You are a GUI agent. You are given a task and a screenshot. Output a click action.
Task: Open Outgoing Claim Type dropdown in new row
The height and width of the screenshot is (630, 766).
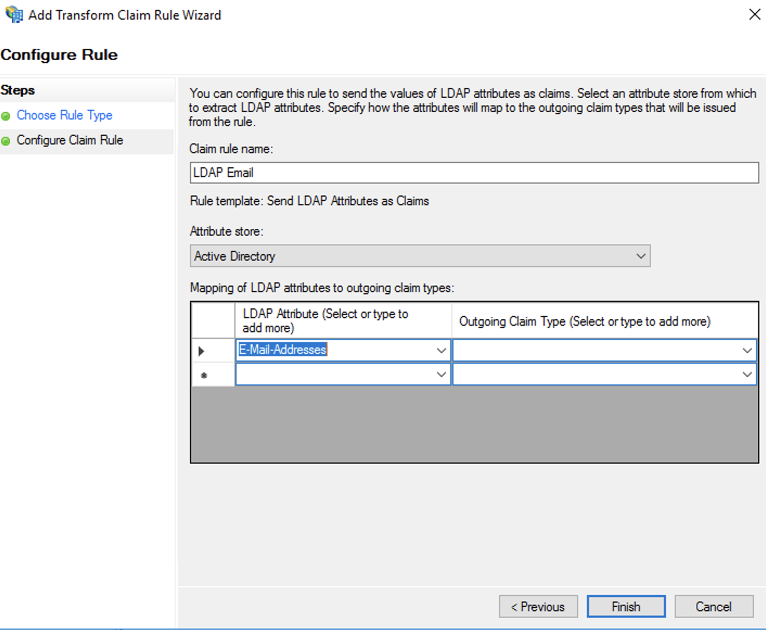pyautogui.click(x=747, y=374)
